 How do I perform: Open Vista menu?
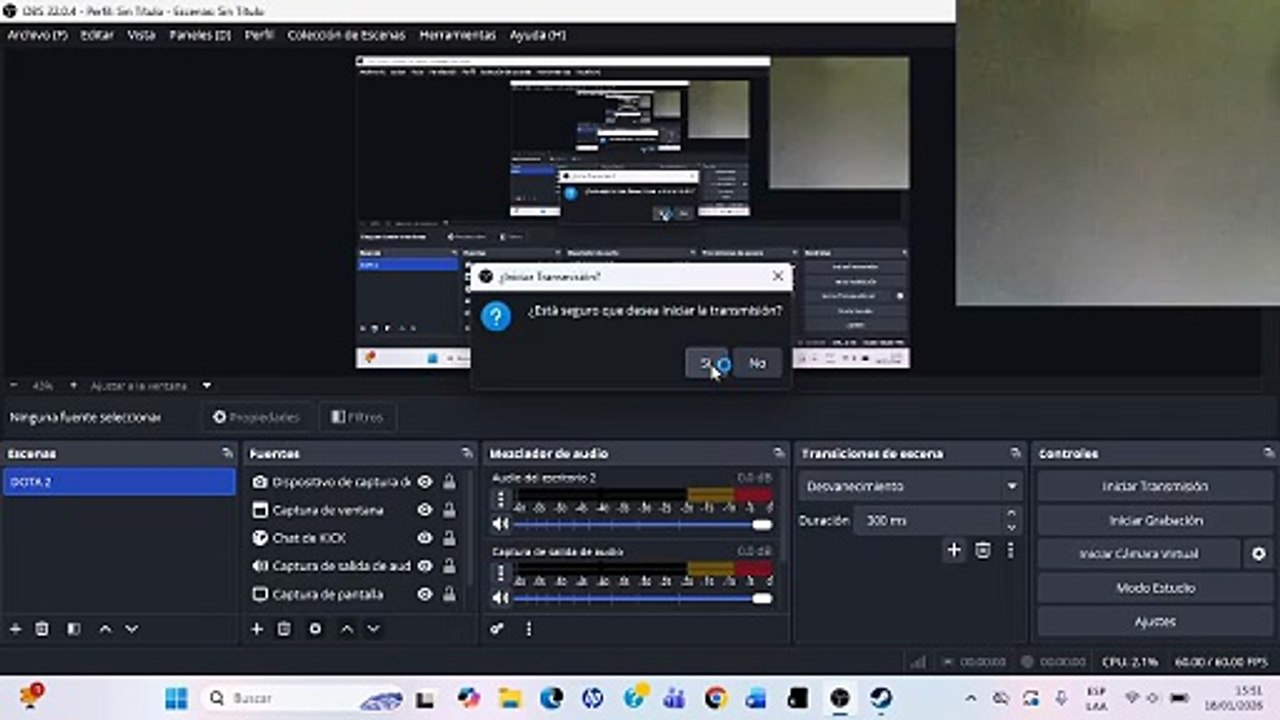click(x=141, y=35)
